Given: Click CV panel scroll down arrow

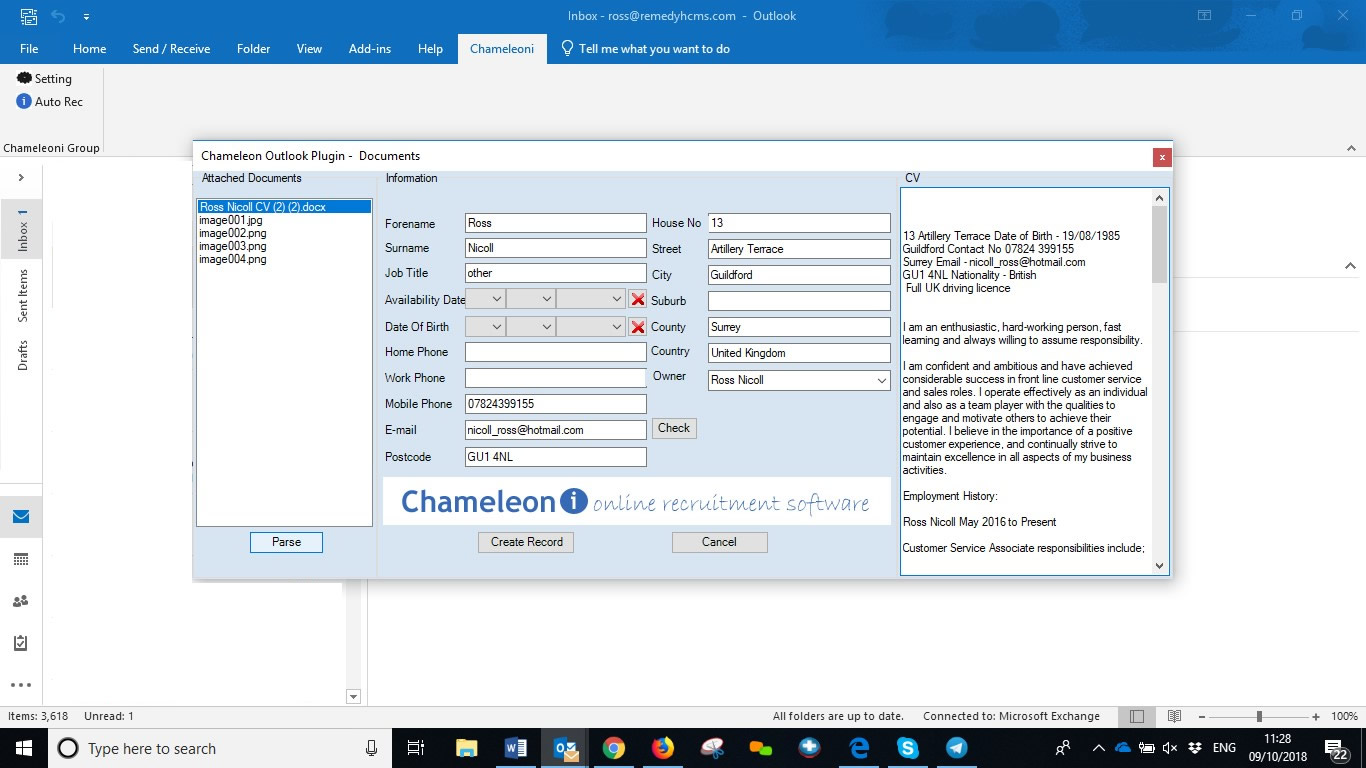Looking at the screenshot, I should (x=1160, y=565).
